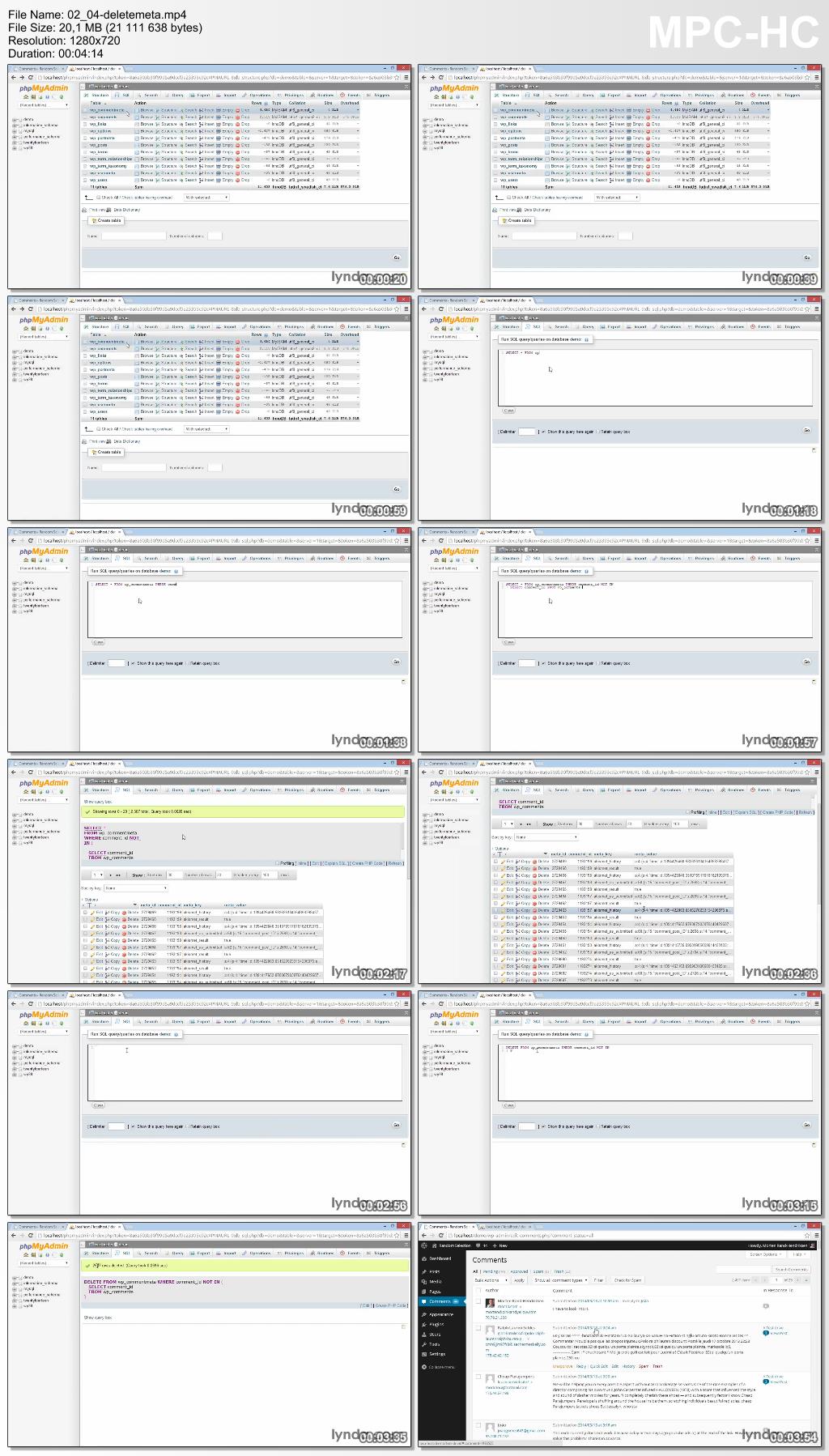The height and width of the screenshot is (1456, 829).
Task: In the 00:03:54 frame, click the first commenter's avatar
Action: pyautogui.click(x=490, y=1303)
